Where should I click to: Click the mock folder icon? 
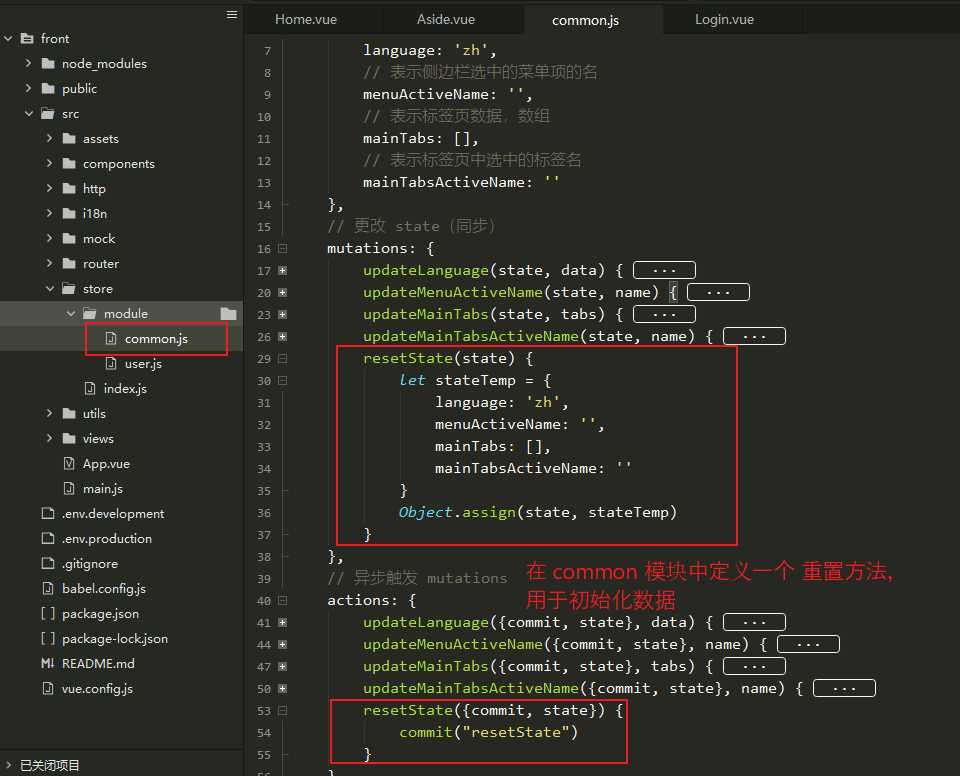[69, 239]
